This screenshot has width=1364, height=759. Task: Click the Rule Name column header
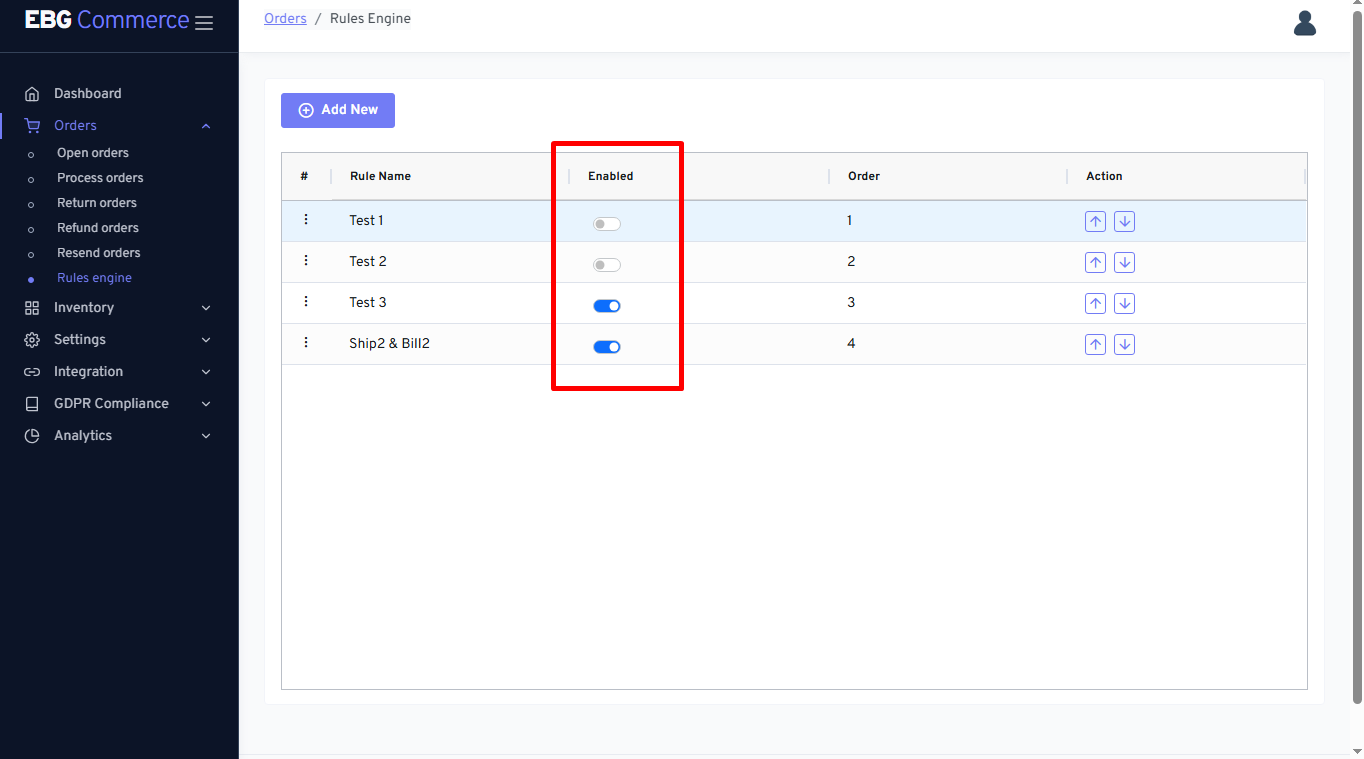pos(380,176)
